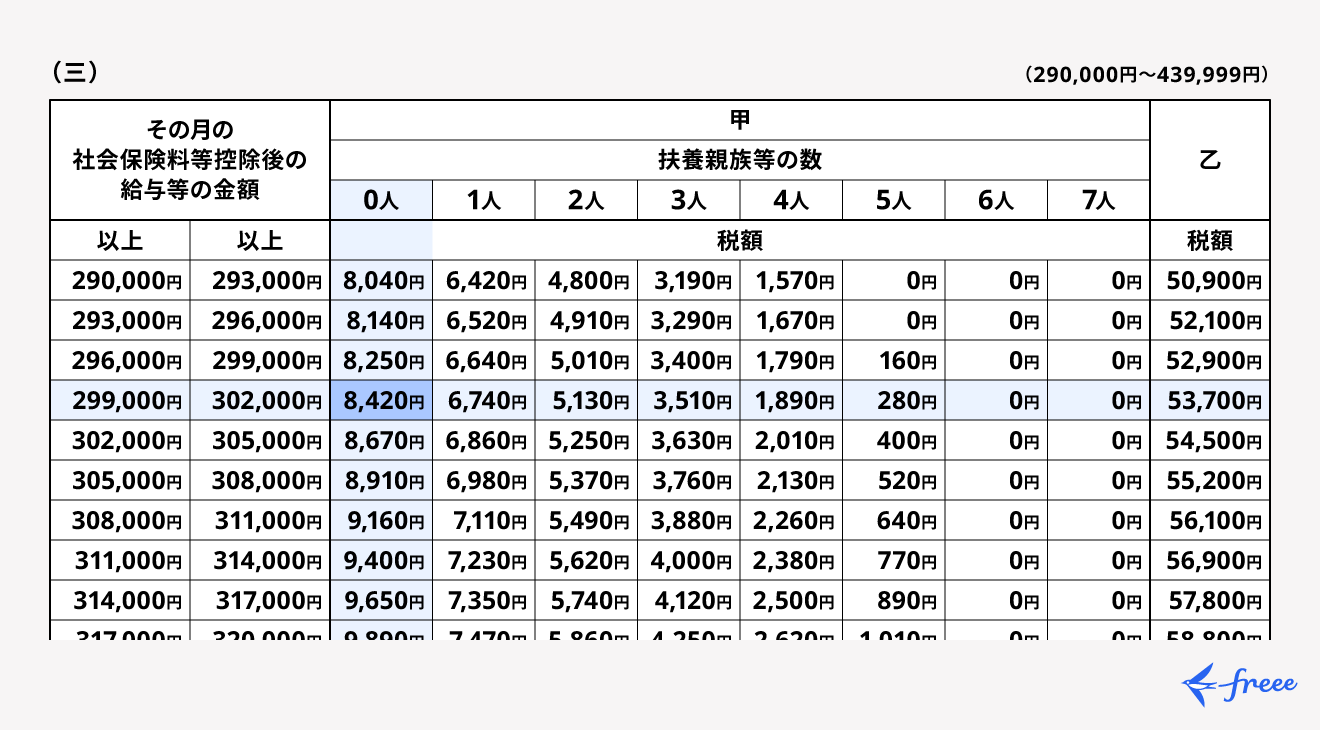
Task: Click the 5人 column header
Action: (894, 201)
